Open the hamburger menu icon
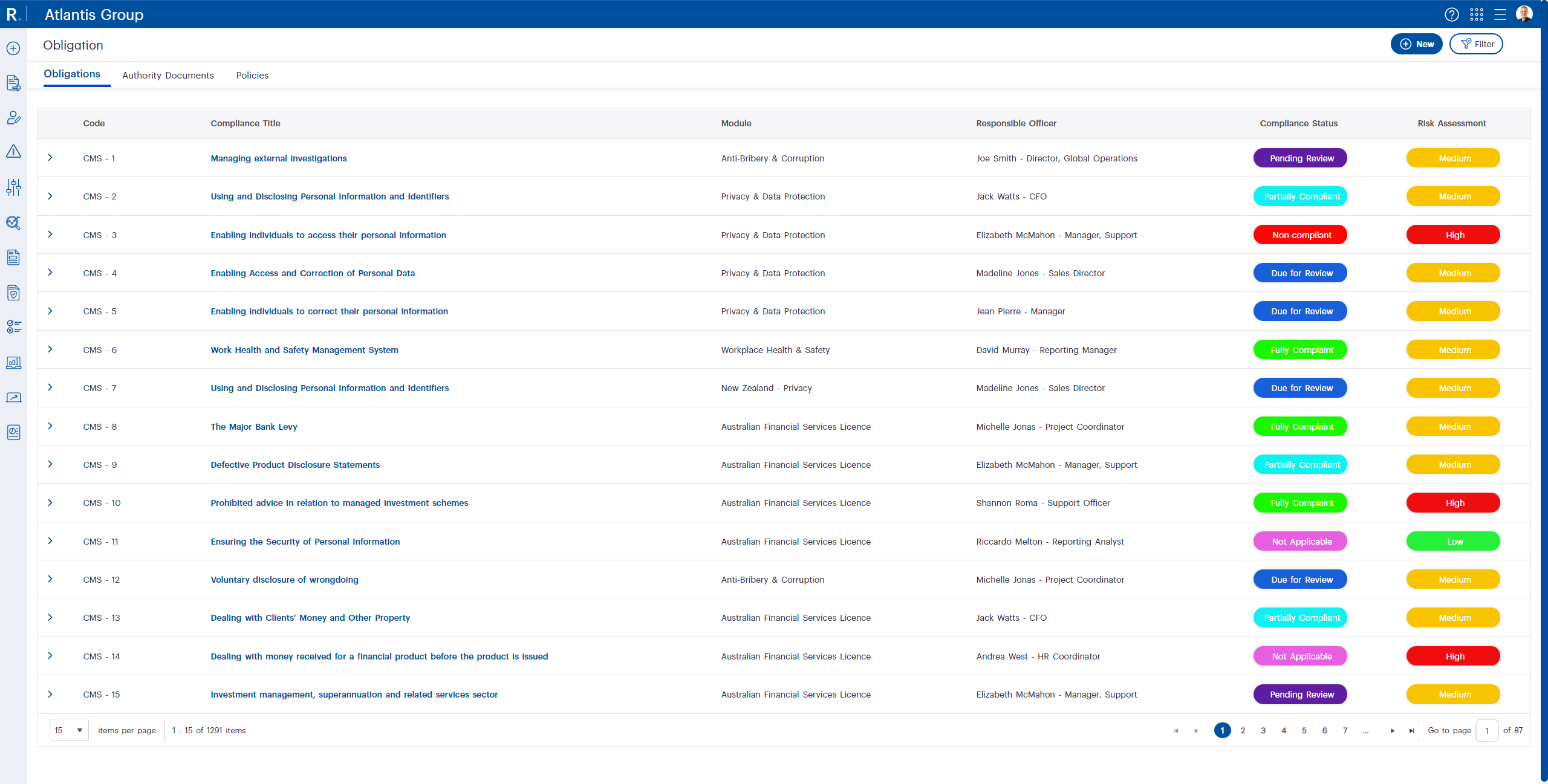The width and height of the screenshot is (1548, 784). tap(1500, 15)
